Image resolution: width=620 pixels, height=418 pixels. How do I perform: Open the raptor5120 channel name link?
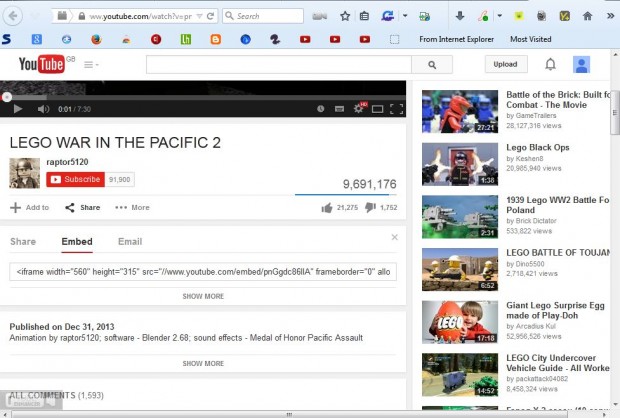pos(67,162)
